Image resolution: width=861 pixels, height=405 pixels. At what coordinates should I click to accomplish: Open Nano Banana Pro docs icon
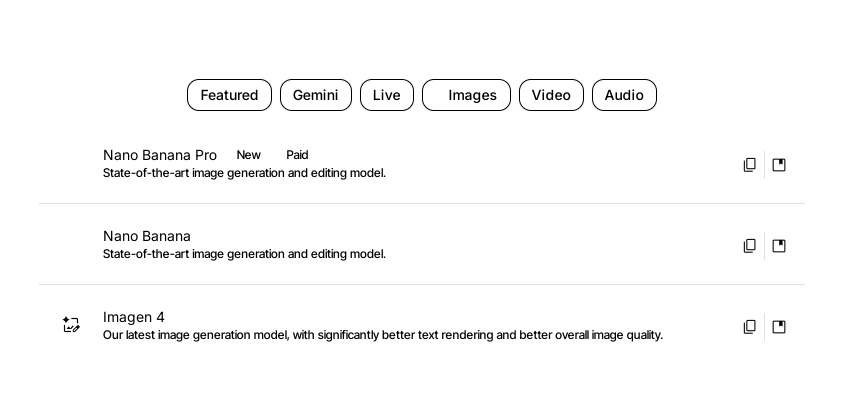click(779, 165)
